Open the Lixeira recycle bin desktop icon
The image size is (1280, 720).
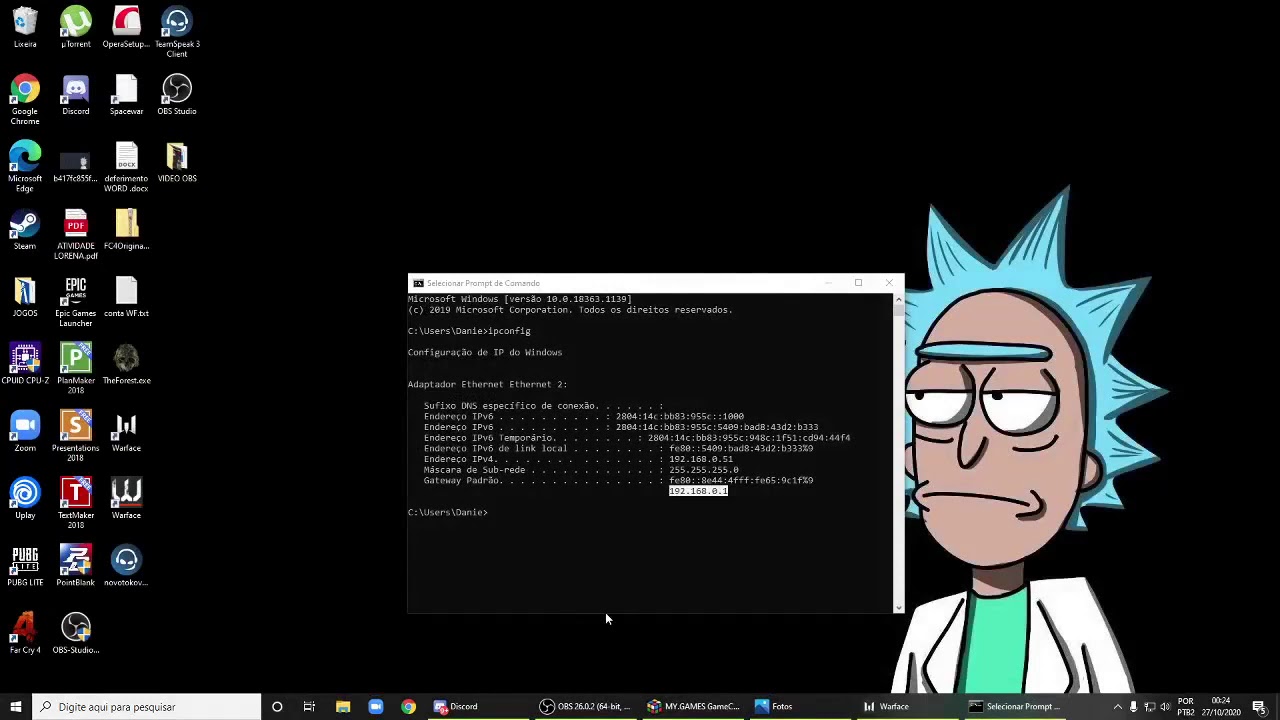coord(25,27)
